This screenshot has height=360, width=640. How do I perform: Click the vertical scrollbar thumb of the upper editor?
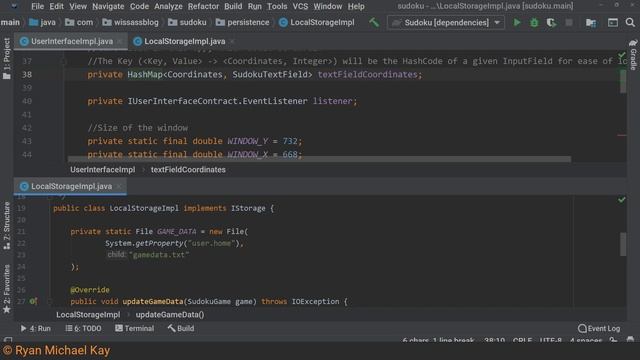[x=623, y=81]
